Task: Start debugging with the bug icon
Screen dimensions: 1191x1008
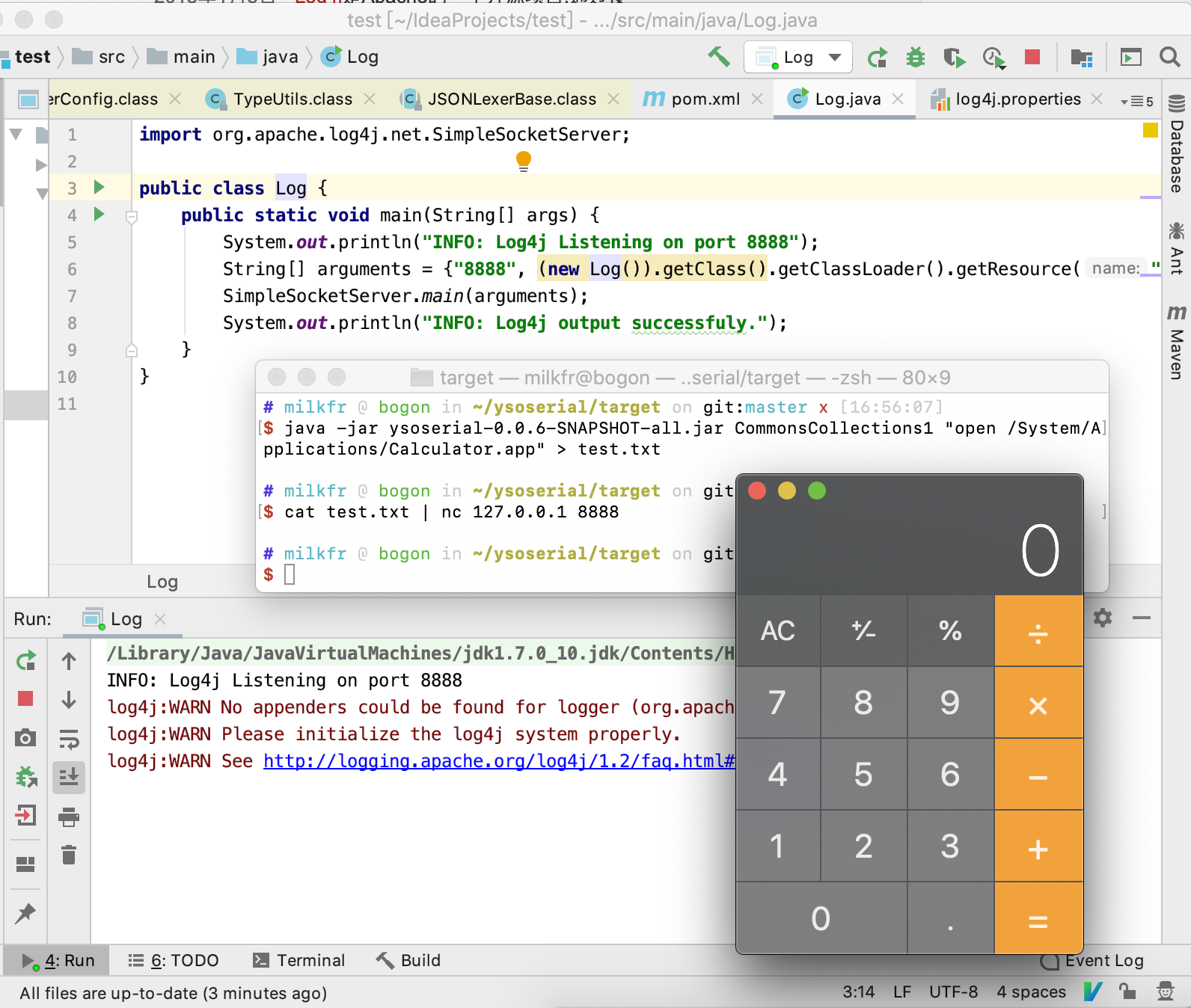Action: pos(916,58)
